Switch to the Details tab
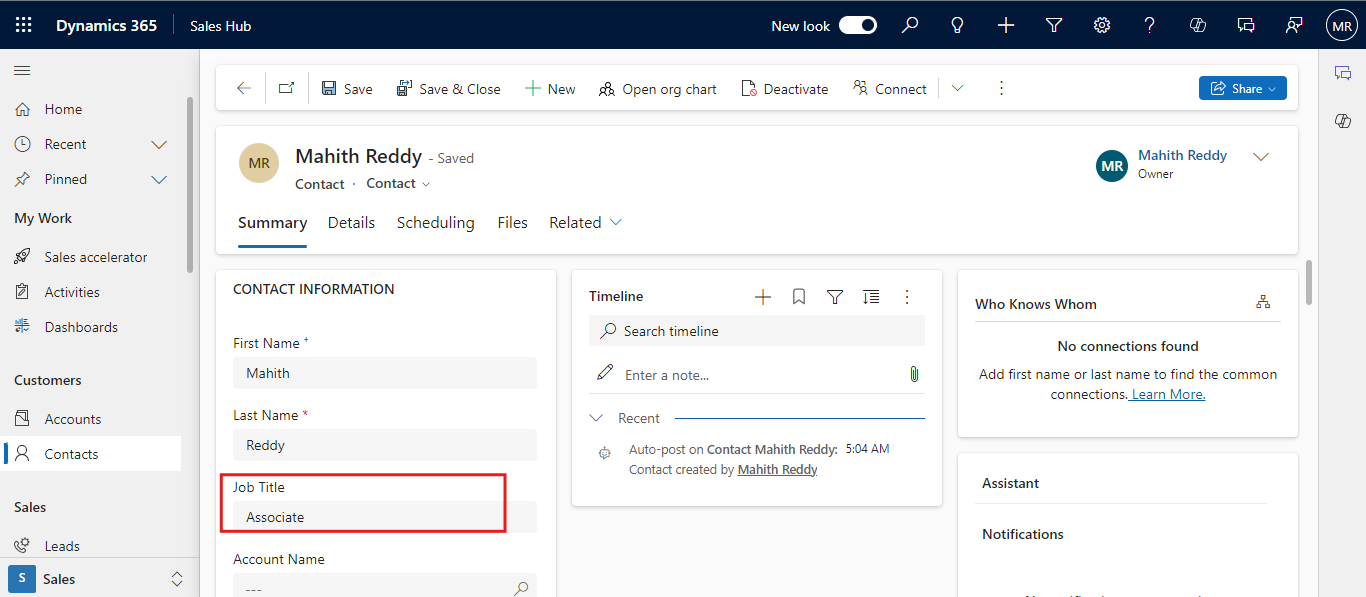Image resolution: width=1366 pixels, height=597 pixels. point(351,223)
